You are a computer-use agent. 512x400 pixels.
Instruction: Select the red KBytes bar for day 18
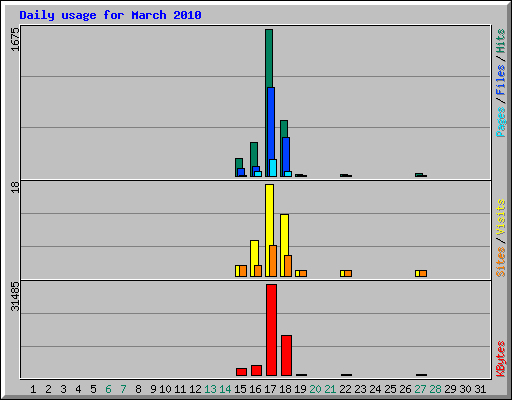286,356
